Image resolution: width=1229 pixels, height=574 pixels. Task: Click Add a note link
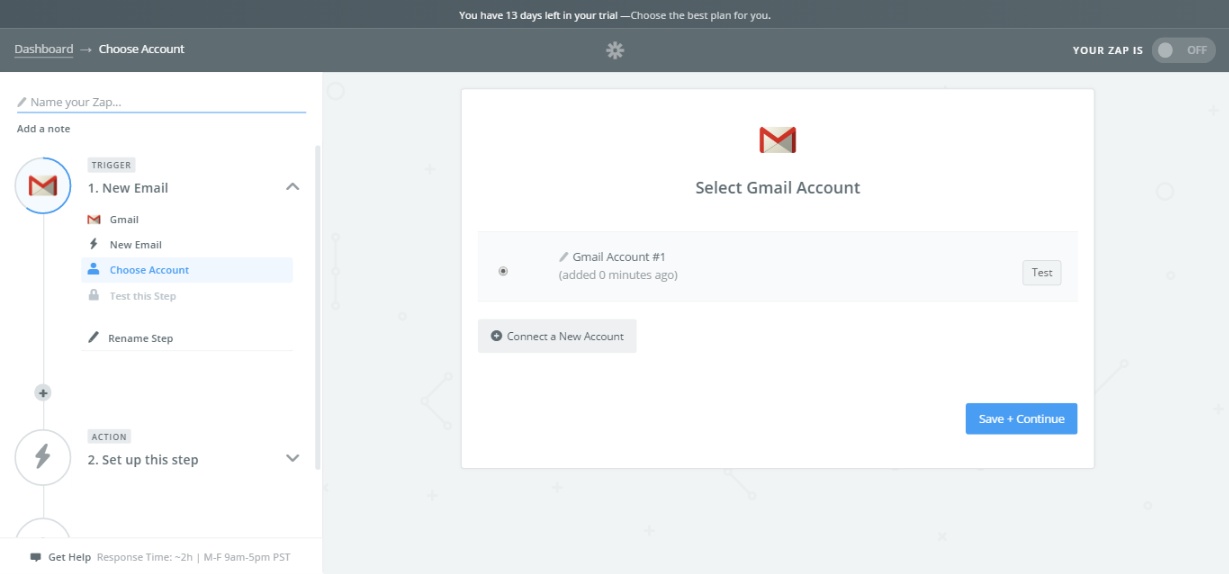43,129
